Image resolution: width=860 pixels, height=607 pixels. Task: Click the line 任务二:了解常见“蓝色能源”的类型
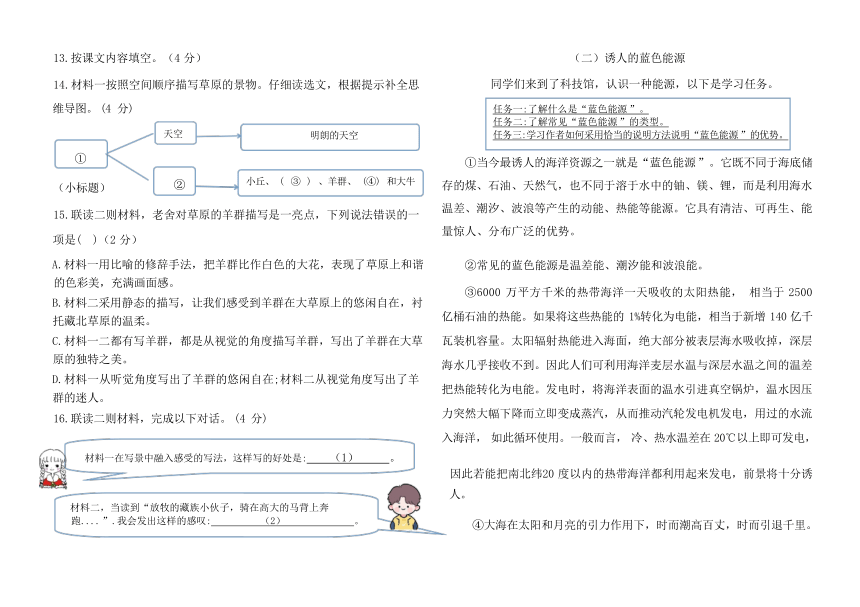[579, 121]
